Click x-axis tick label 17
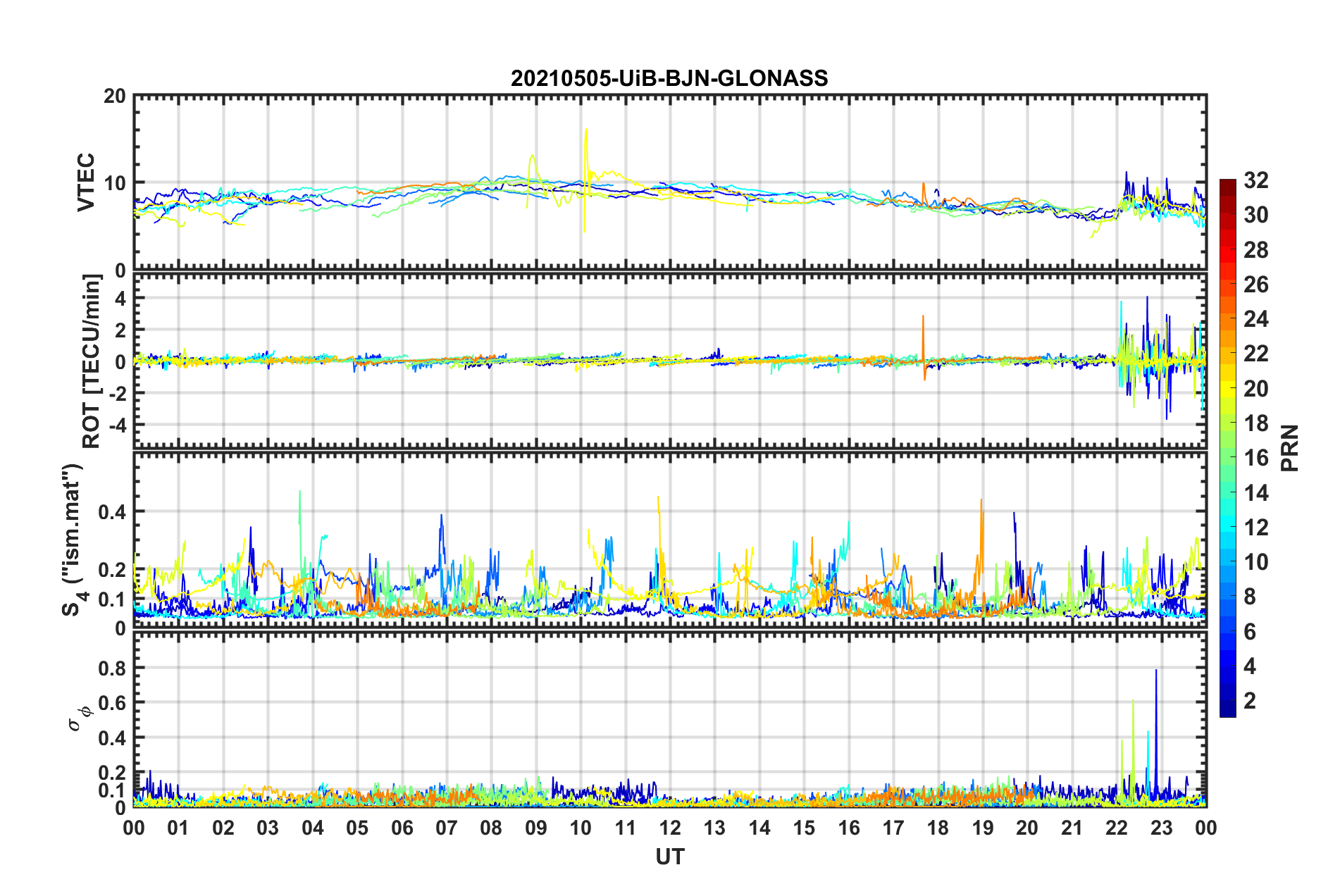 pyautogui.click(x=893, y=828)
